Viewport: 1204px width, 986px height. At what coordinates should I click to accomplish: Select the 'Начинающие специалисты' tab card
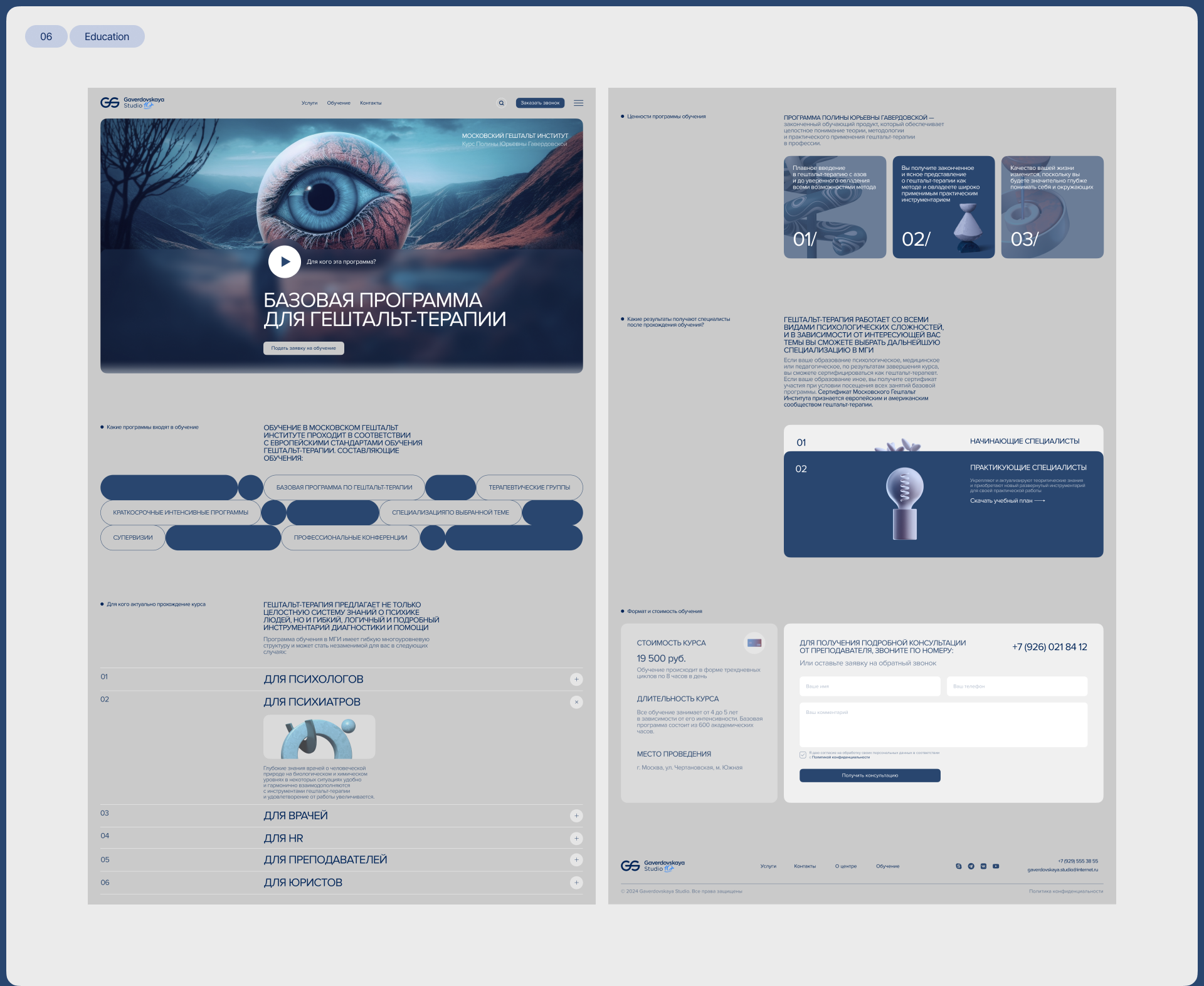[x=1024, y=441]
